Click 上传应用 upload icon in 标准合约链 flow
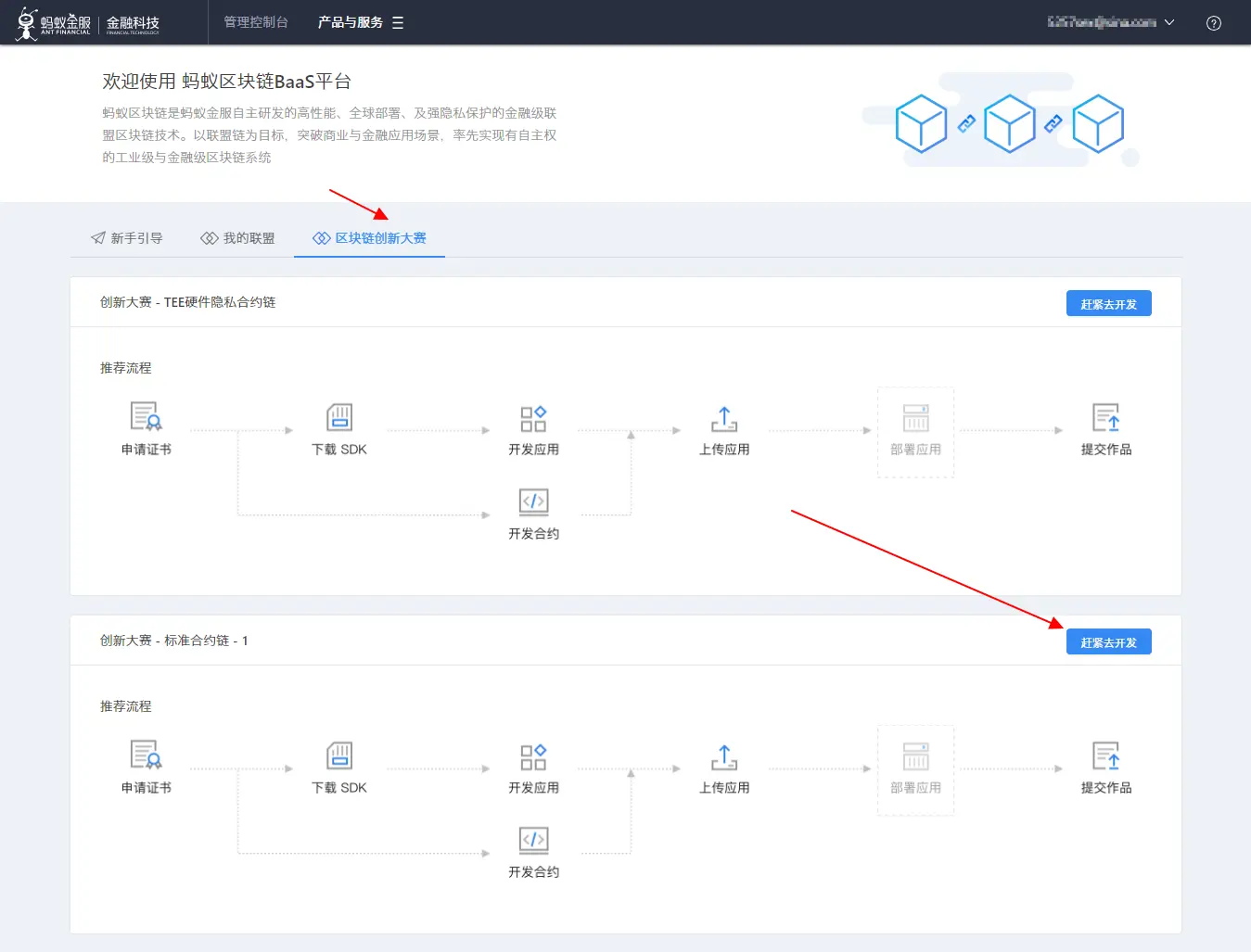This screenshot has height=952, width=1251. (724, 757)
